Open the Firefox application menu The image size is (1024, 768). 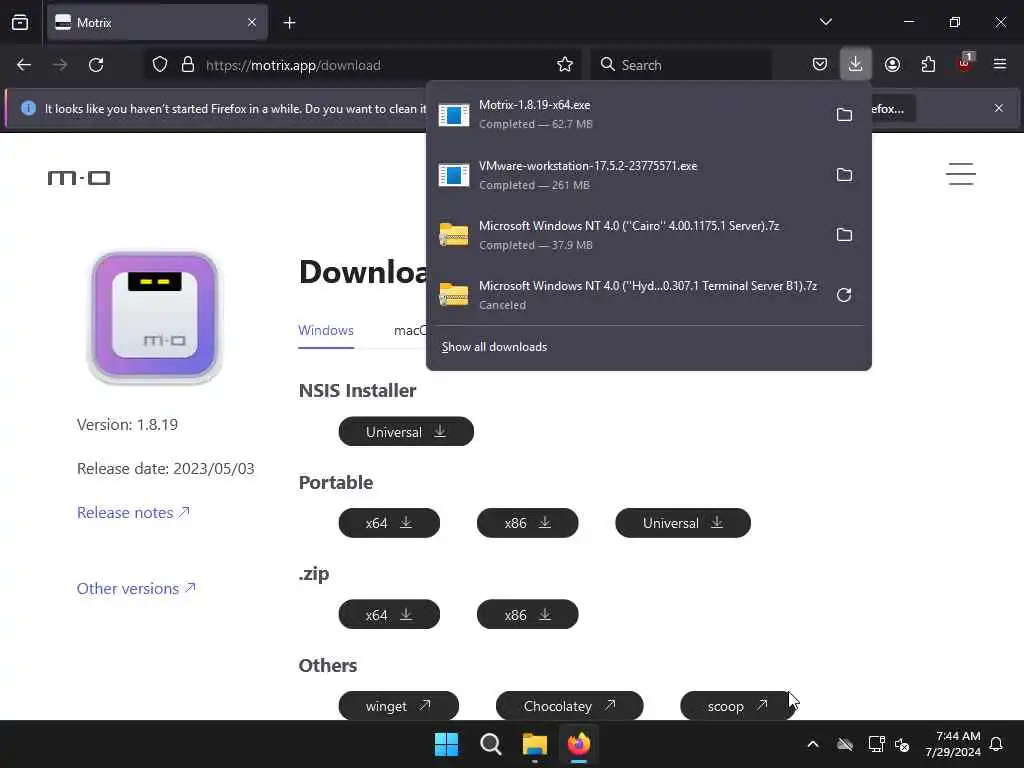[x=1000, y=65]
